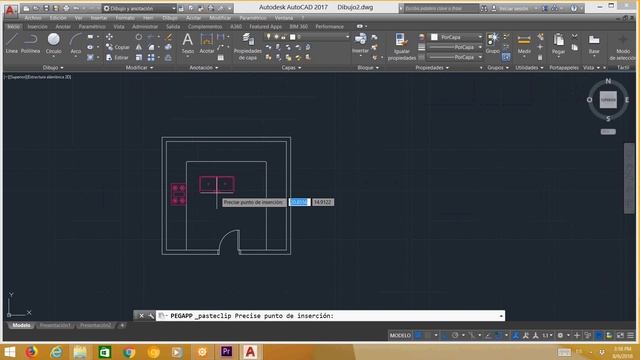Select the Acotar dimension tool
Viewport: 640px width, 360px height.
(x=207, y=43)
